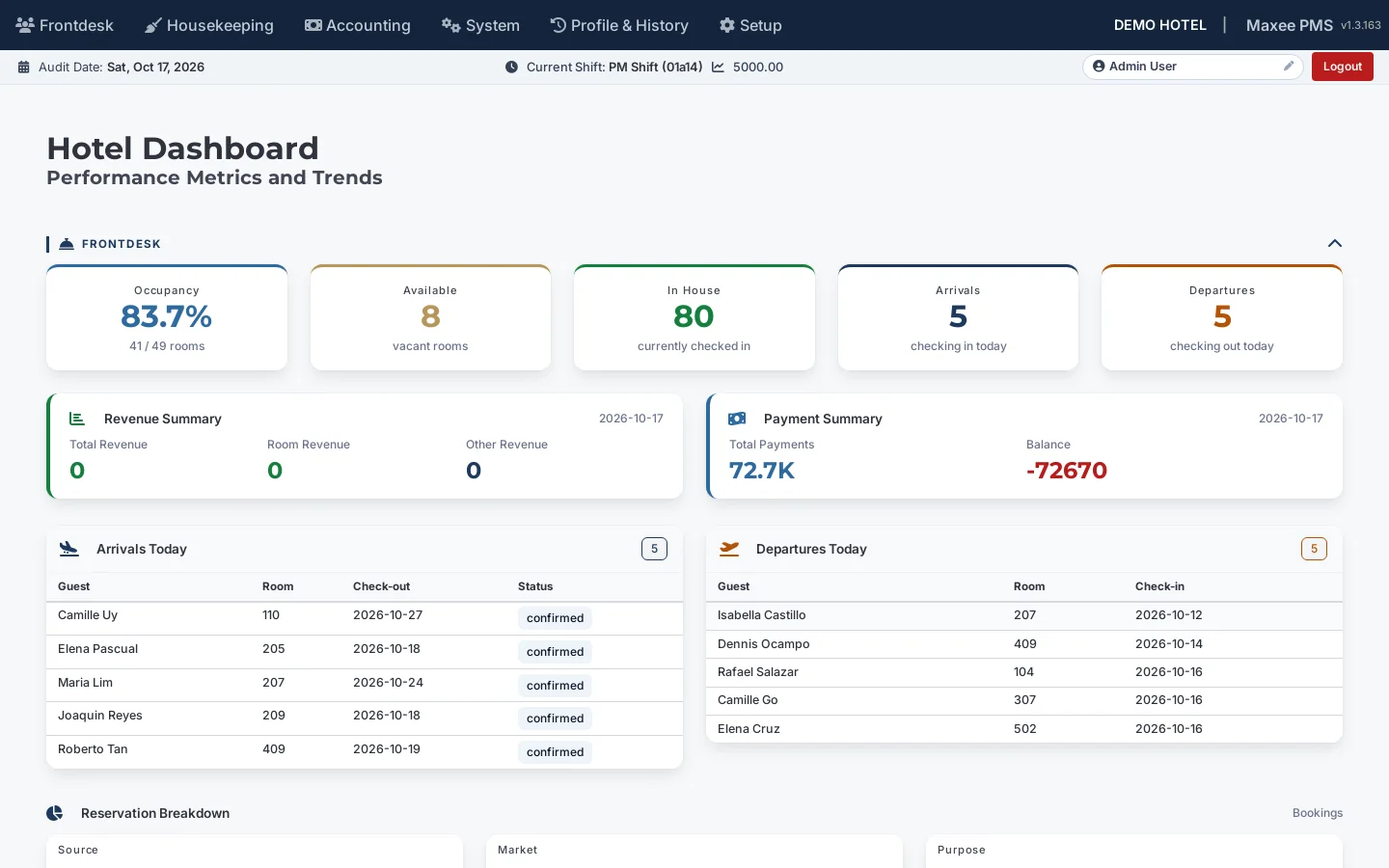Select departure guest Camille Go

coord(748,700)
